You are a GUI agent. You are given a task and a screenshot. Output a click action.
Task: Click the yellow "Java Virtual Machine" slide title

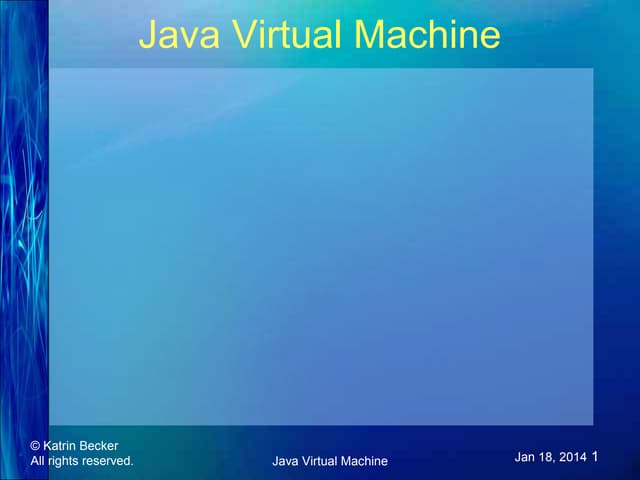point(319,35)
